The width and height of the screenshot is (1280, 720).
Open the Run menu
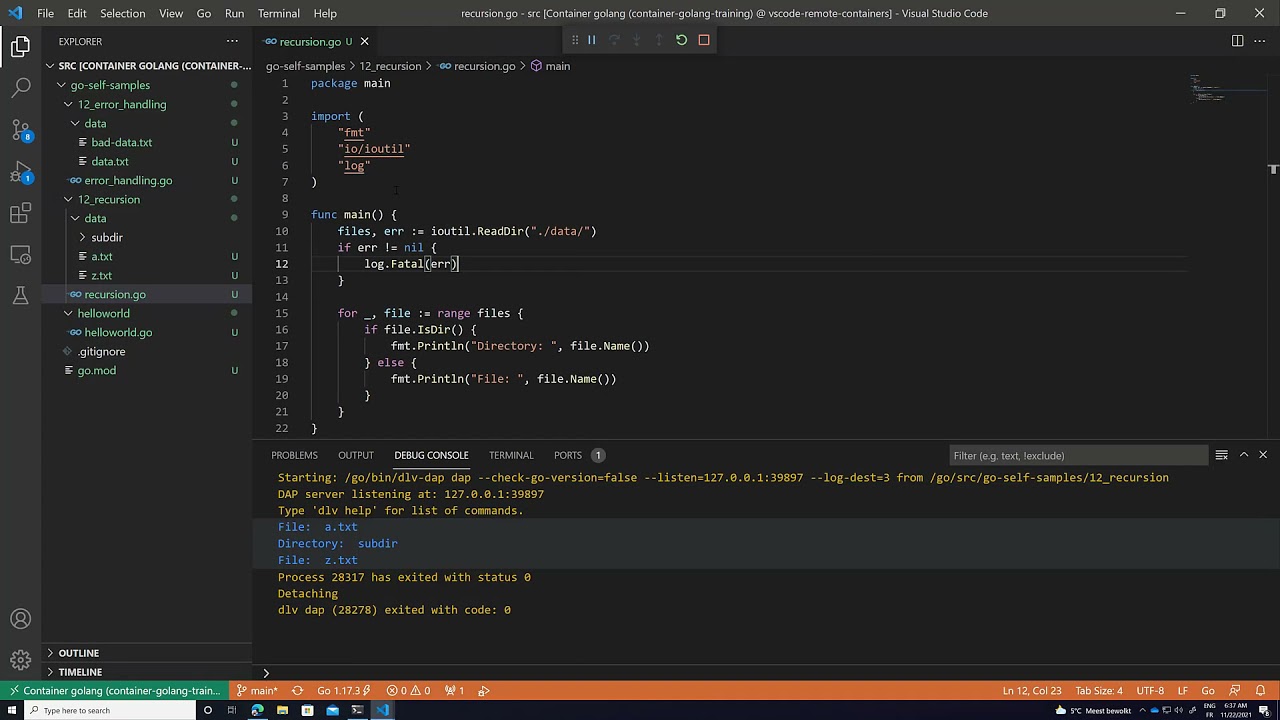point(234,13)
